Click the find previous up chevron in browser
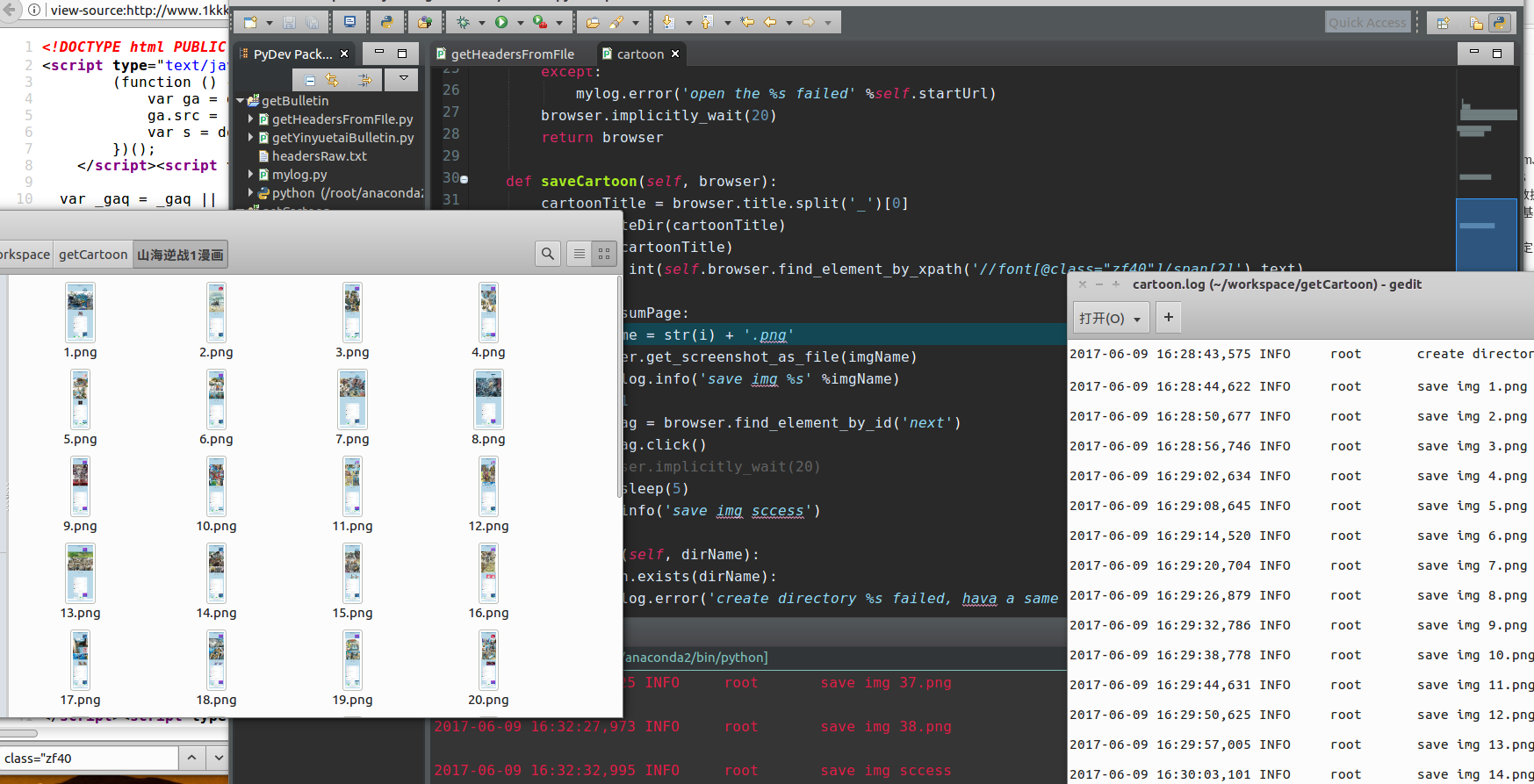The height and width of the screenshot is (784, 1534). tap(192, 757)
